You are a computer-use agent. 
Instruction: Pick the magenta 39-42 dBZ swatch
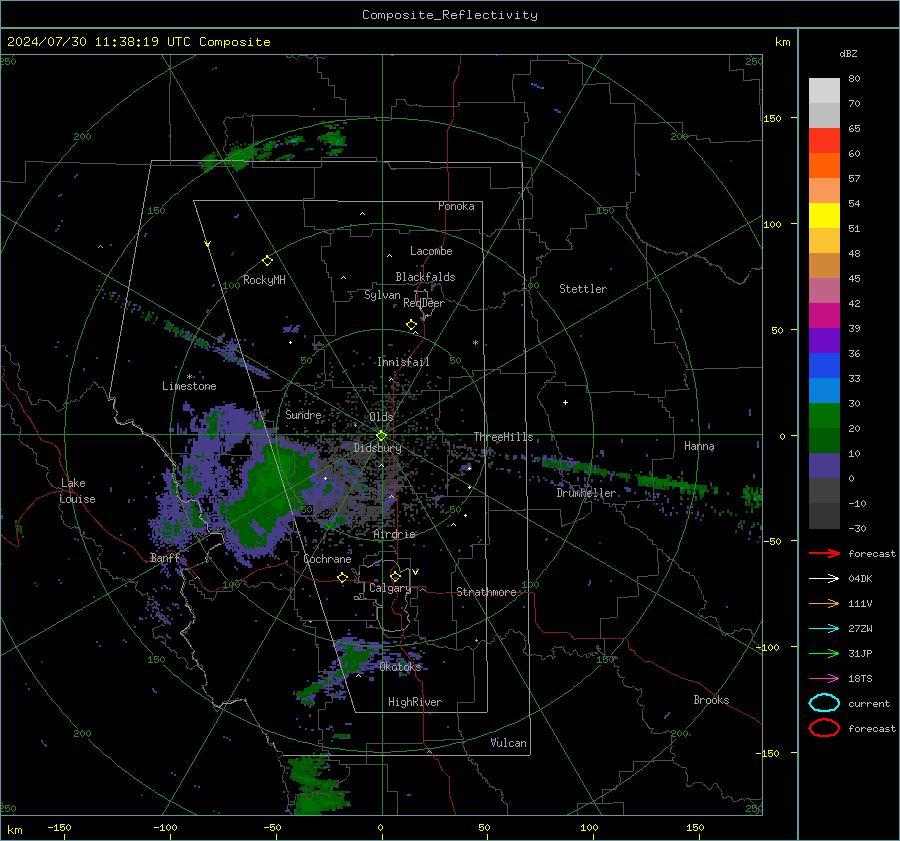pyautogui.click(x=824, y=316)
